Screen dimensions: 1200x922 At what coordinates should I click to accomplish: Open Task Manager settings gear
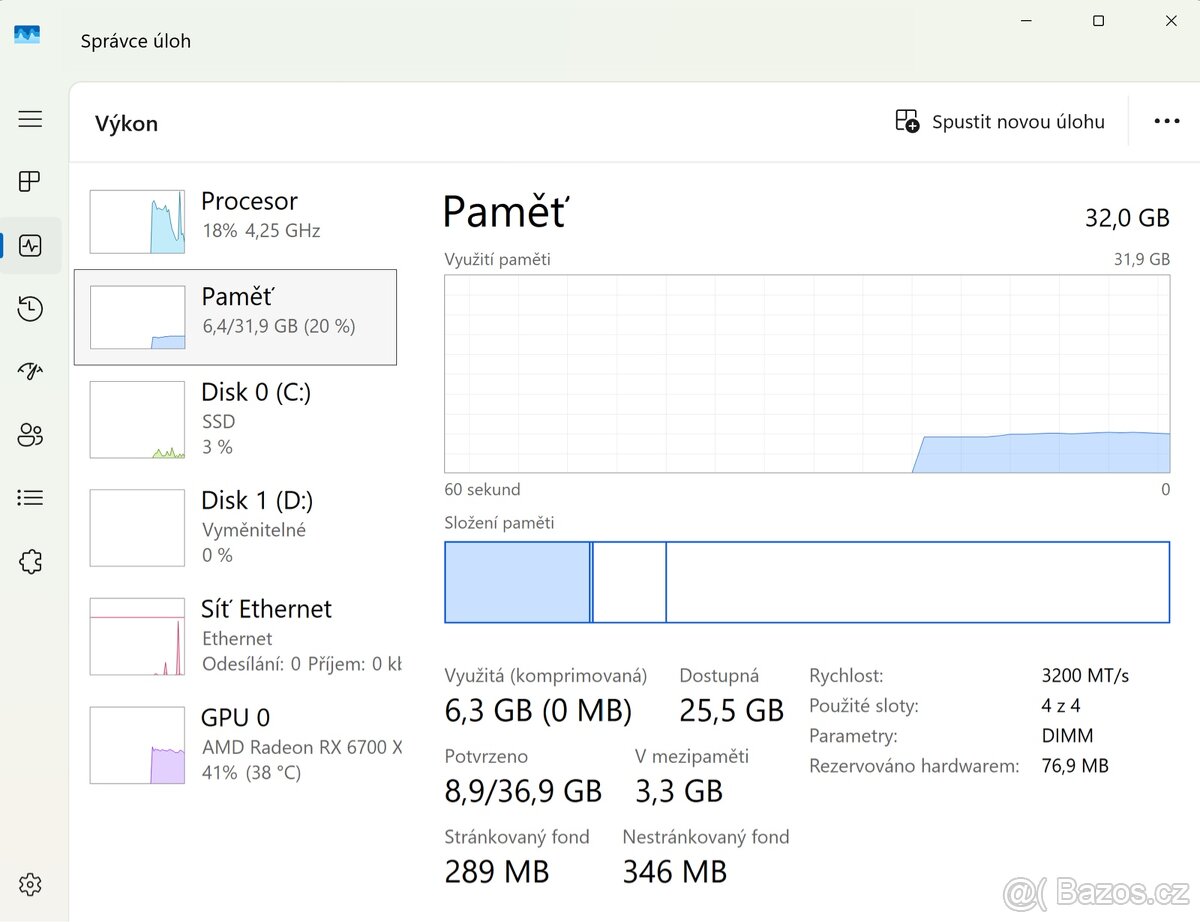tap(30, 884)
